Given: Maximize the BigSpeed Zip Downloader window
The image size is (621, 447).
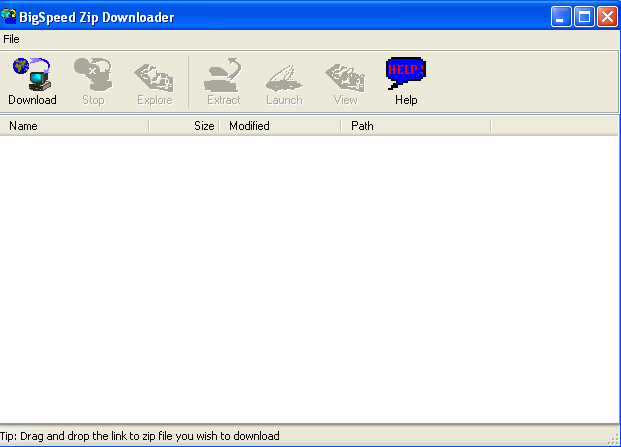Looking at the screenshot, I should tap(584, 17).
